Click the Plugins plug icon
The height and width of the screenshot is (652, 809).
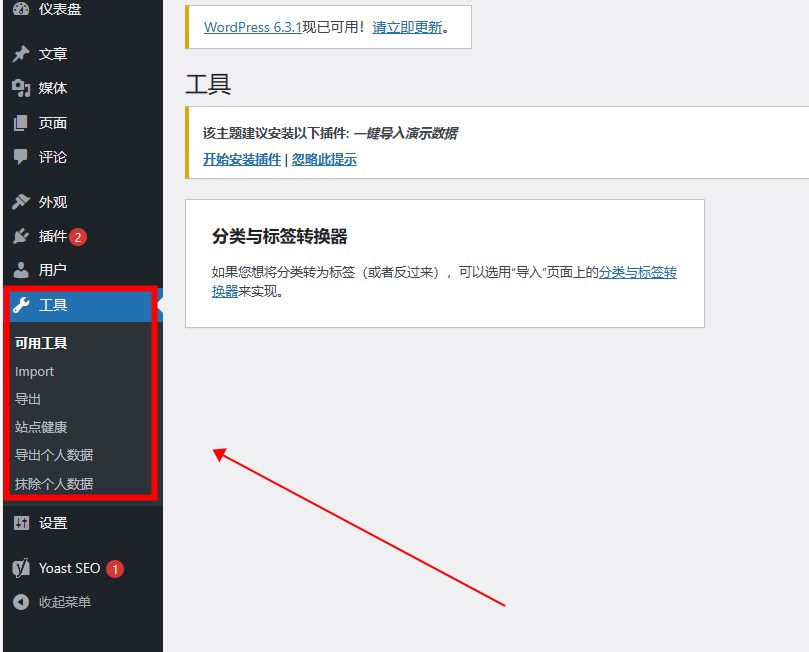click(x=21, y=236)
